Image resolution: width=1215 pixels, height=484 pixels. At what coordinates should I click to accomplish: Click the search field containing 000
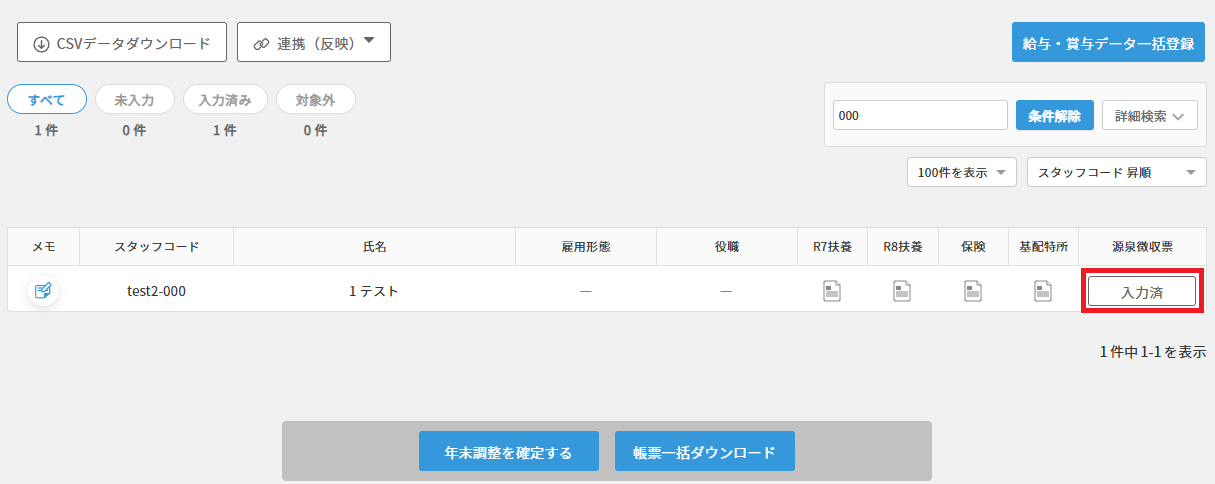(919, 115)
